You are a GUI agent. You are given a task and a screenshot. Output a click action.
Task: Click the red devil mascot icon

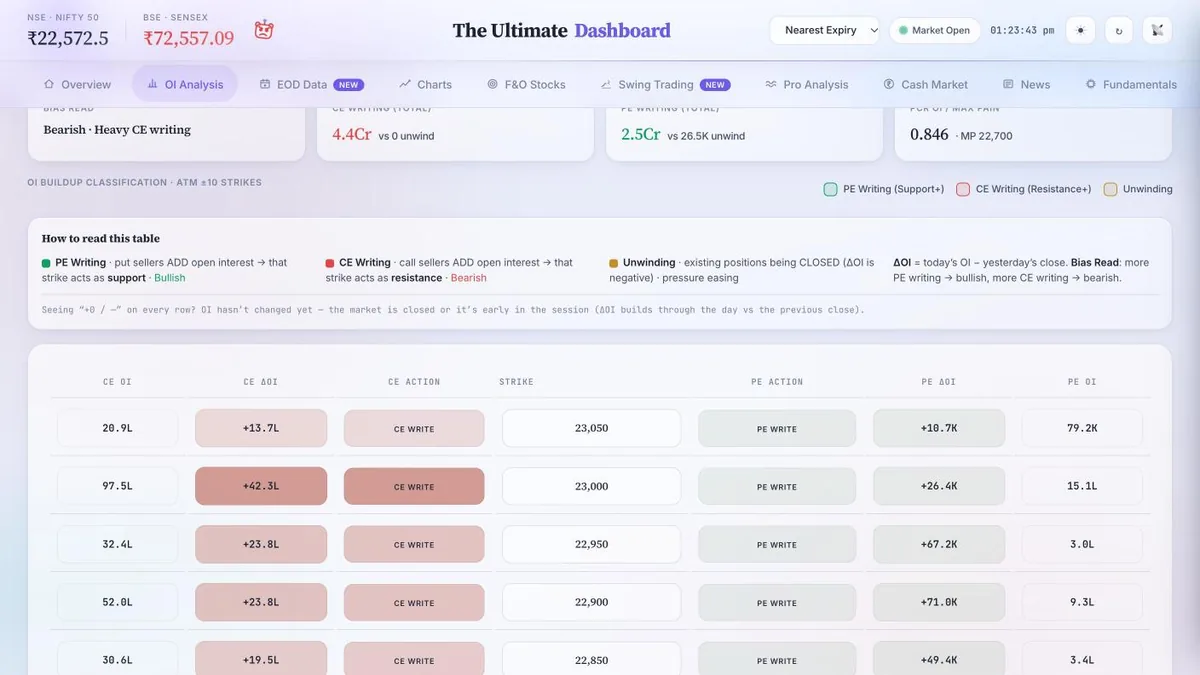click(264, 30)
